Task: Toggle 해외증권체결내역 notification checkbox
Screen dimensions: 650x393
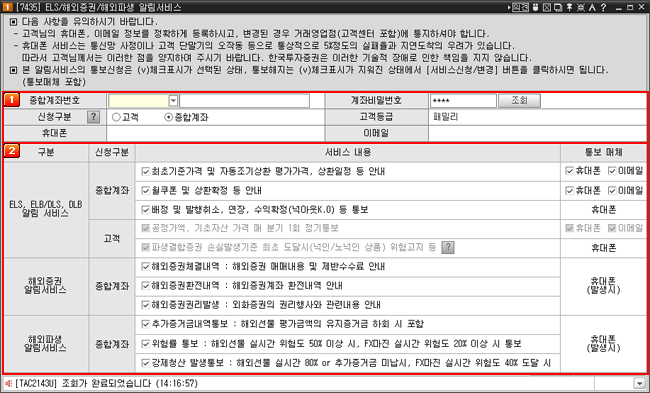Action: [146, 267]
